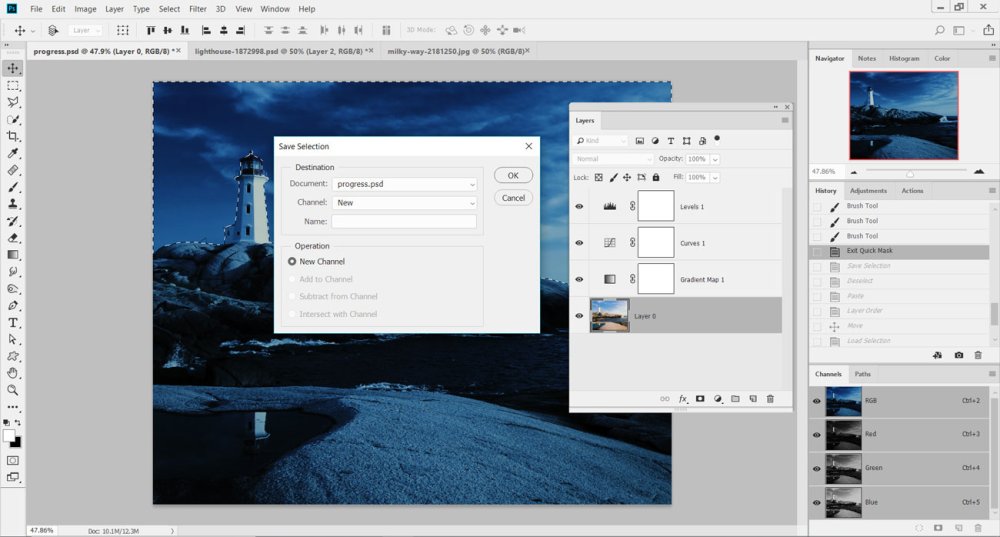
Task: Switch to the Histogram tab
Action: coord(904,58)
